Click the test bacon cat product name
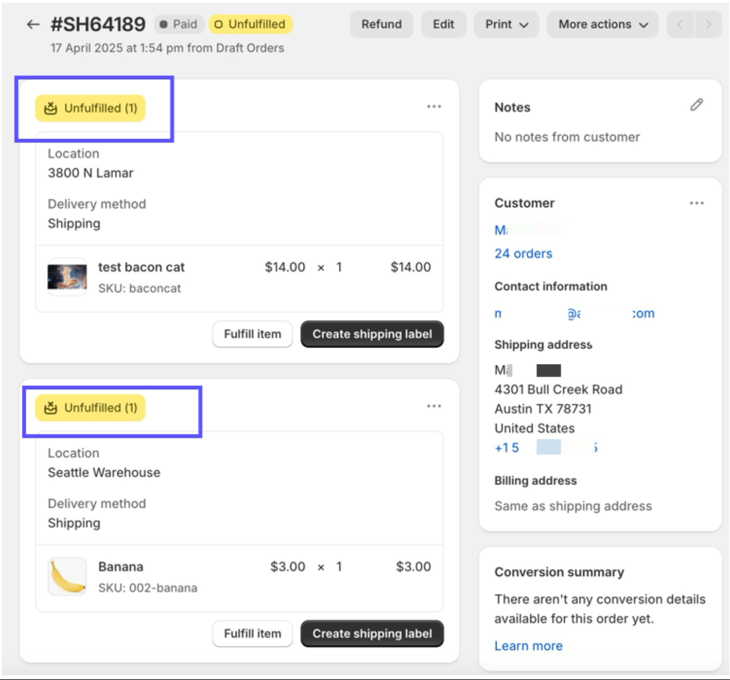This screenshot has height=680, width=730. (x=141, y=267)
